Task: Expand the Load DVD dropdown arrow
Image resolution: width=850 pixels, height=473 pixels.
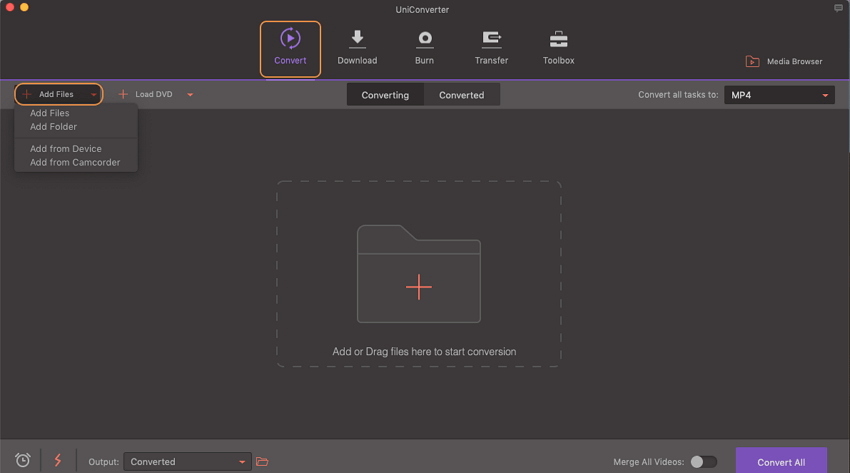Action: tap(190, 95)
